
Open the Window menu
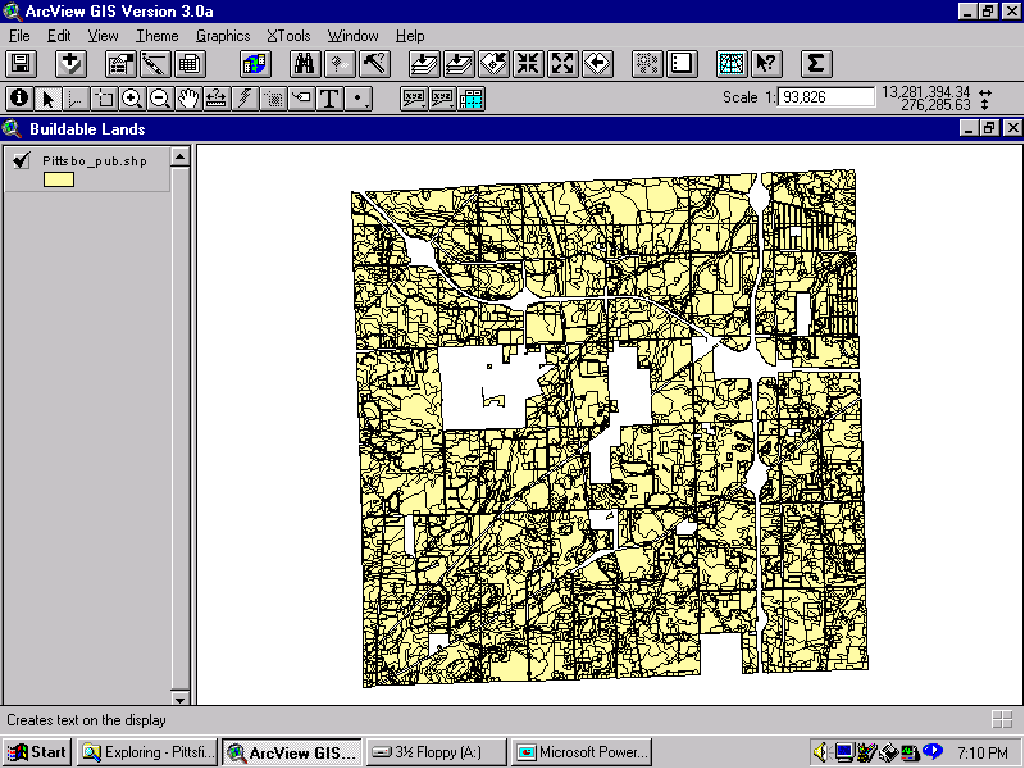click(353, 35)
